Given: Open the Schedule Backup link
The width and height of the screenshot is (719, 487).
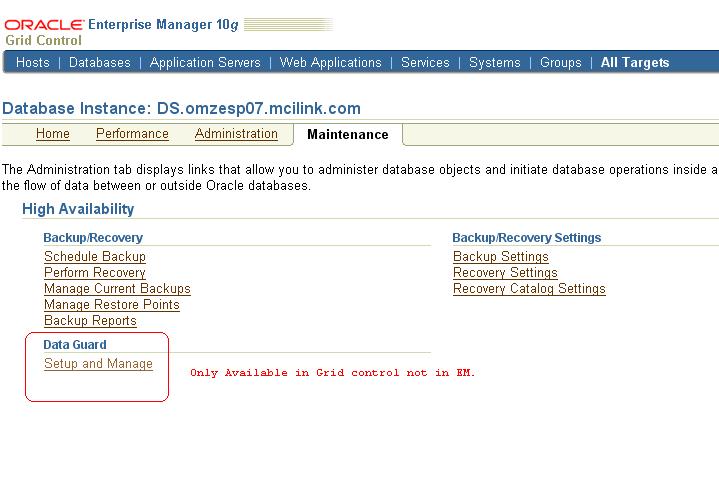Looking at the screenshot, I should coord(95,257).
